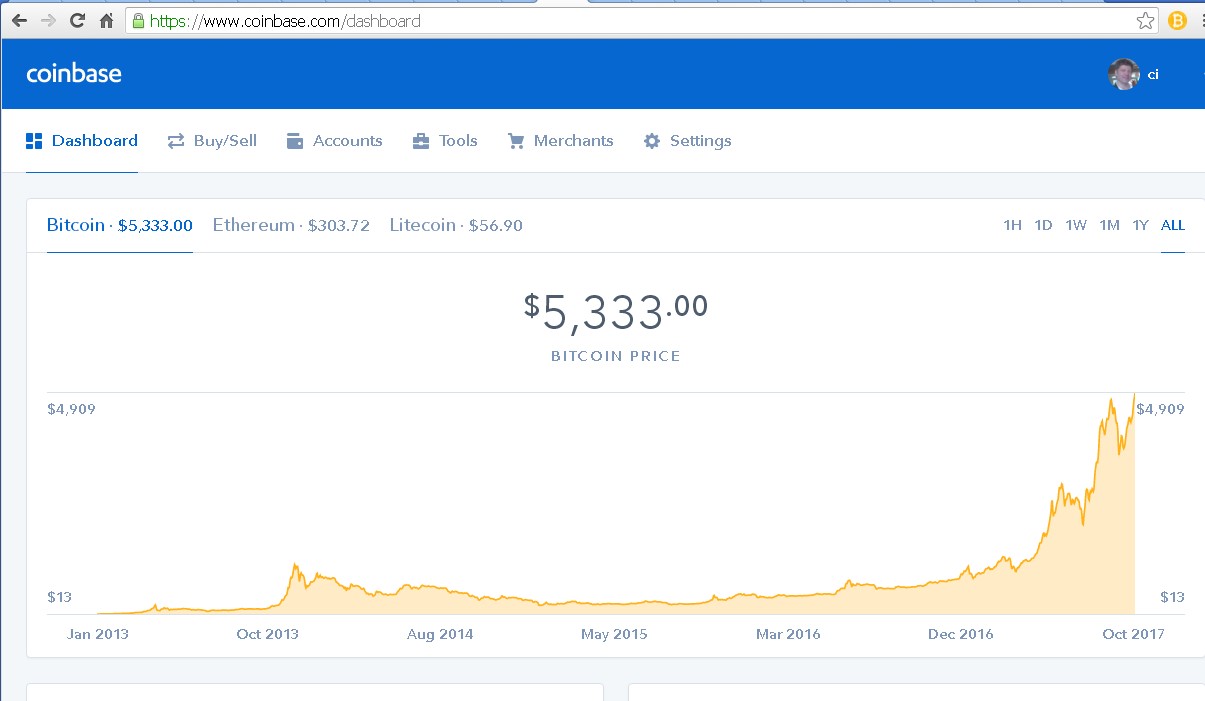
Task: Click the 2017 peak on chart line
Action: pos(1134,395)
